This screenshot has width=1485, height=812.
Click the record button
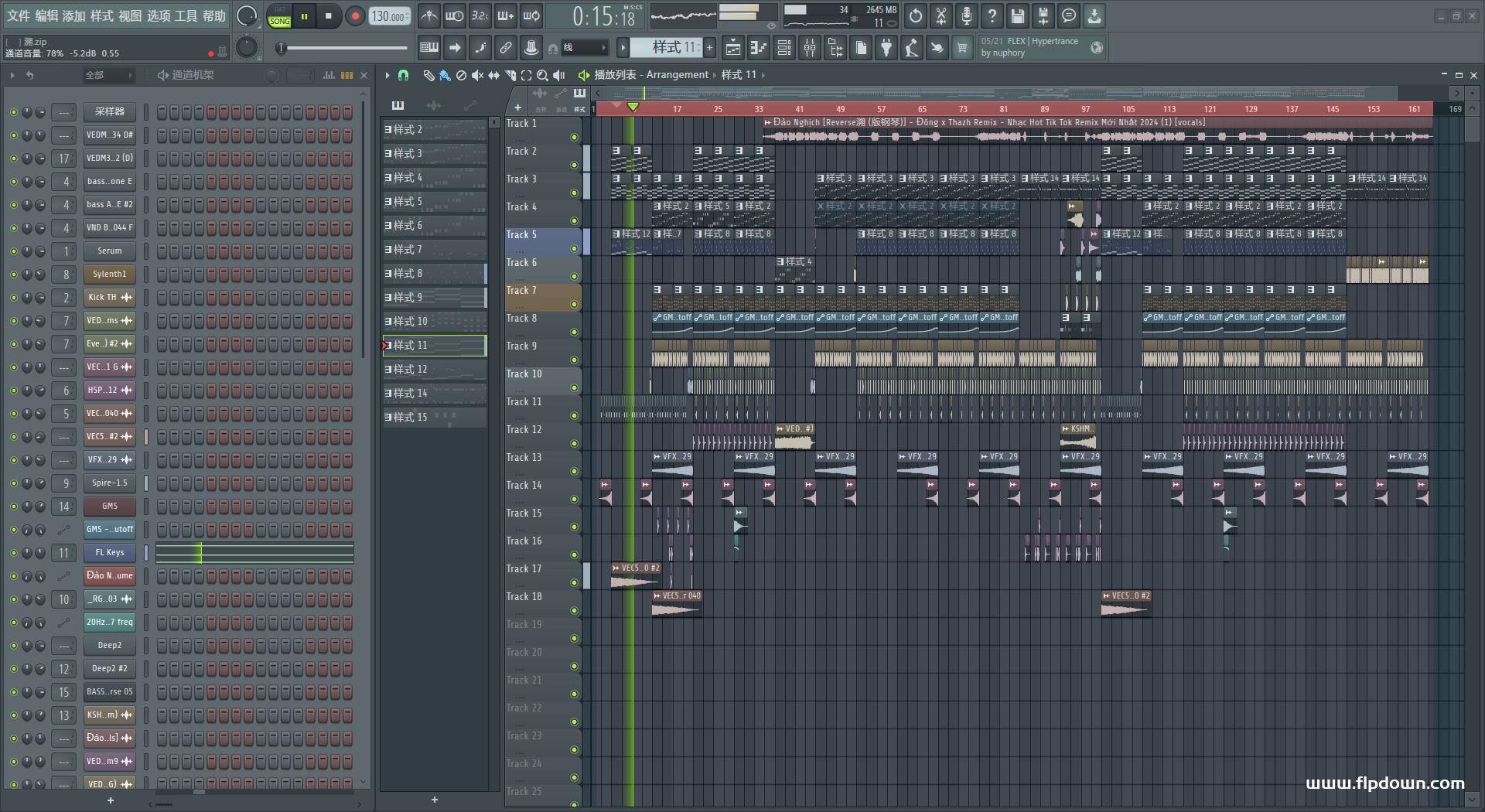click(x=355, y=16)
